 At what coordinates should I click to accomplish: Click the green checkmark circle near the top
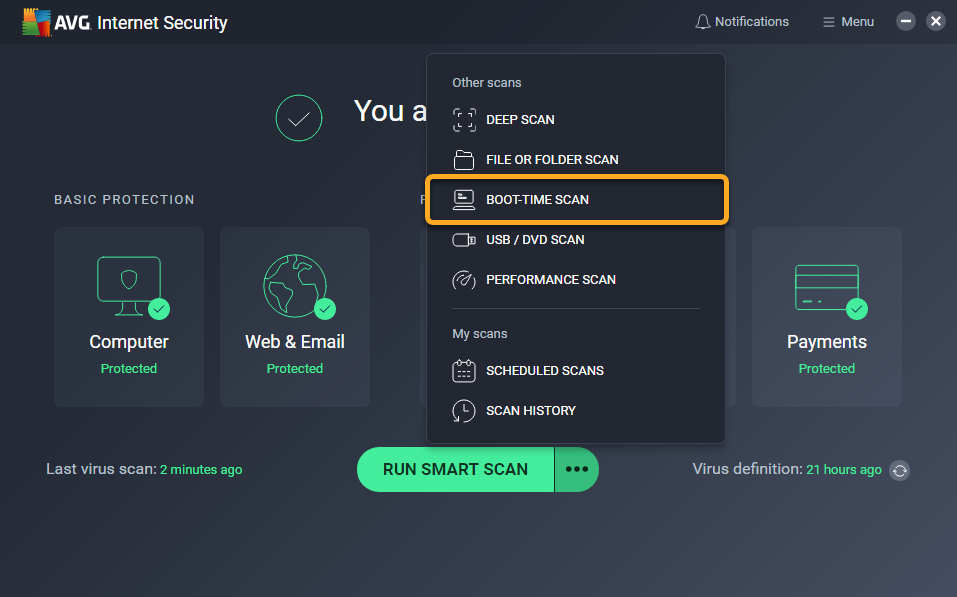[298, 118]
